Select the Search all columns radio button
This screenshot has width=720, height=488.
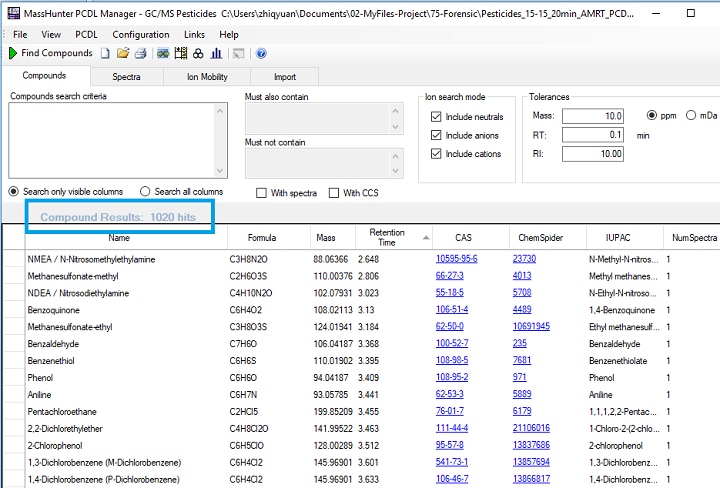pyautogui.click(x=146, y=192)
